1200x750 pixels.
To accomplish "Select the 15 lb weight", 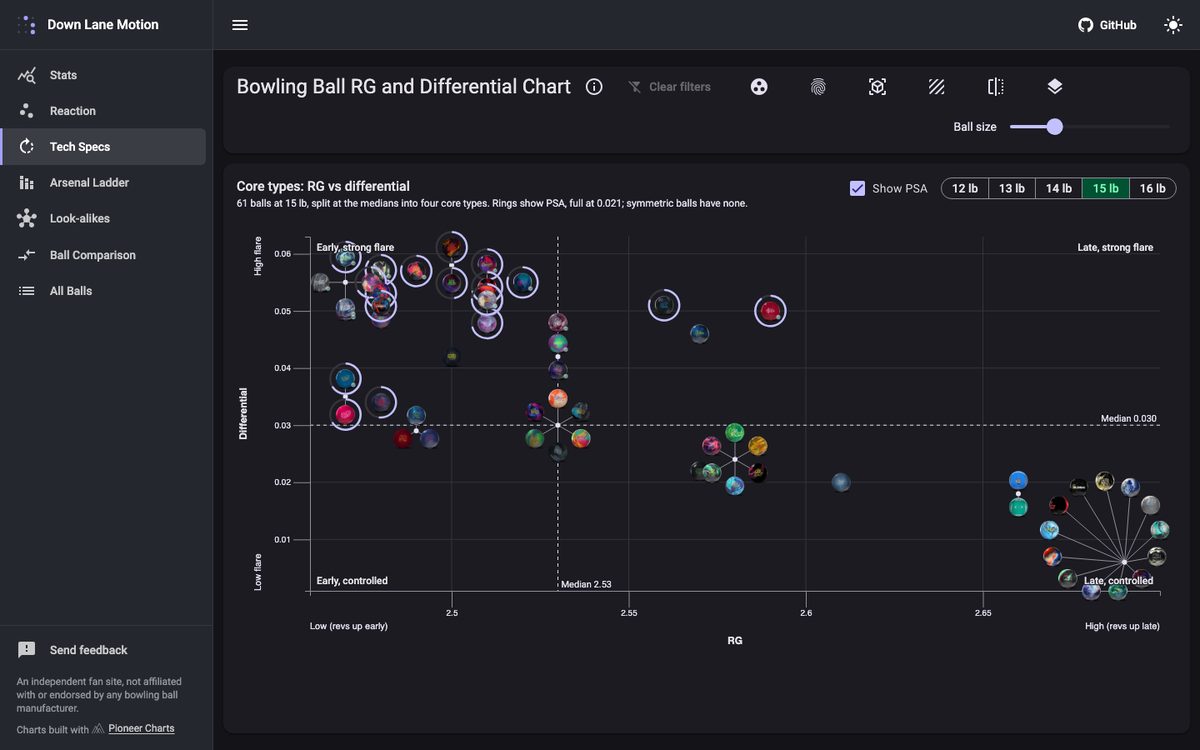I will (x=1106, y=188).
